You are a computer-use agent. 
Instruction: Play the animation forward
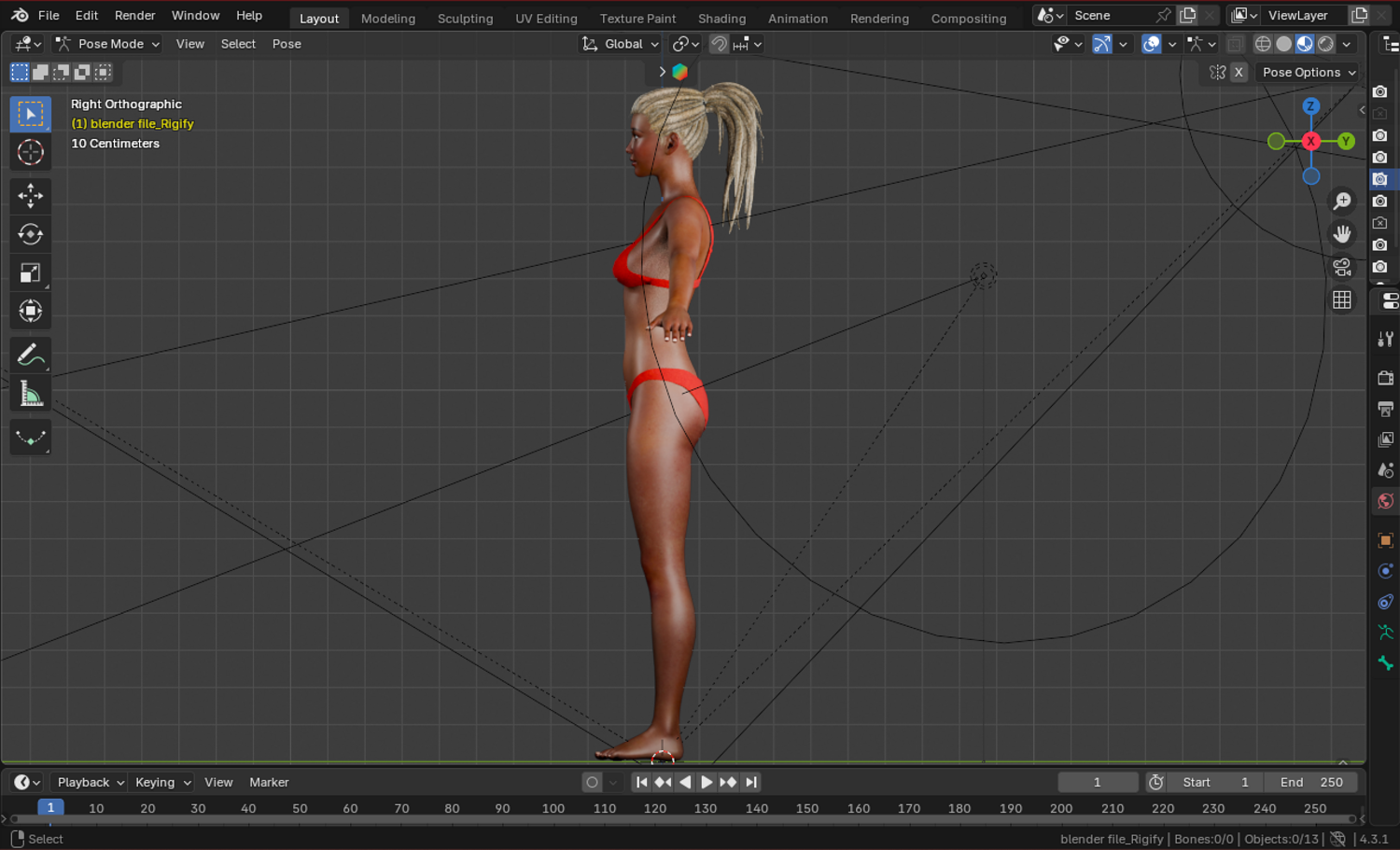point(707,782)
